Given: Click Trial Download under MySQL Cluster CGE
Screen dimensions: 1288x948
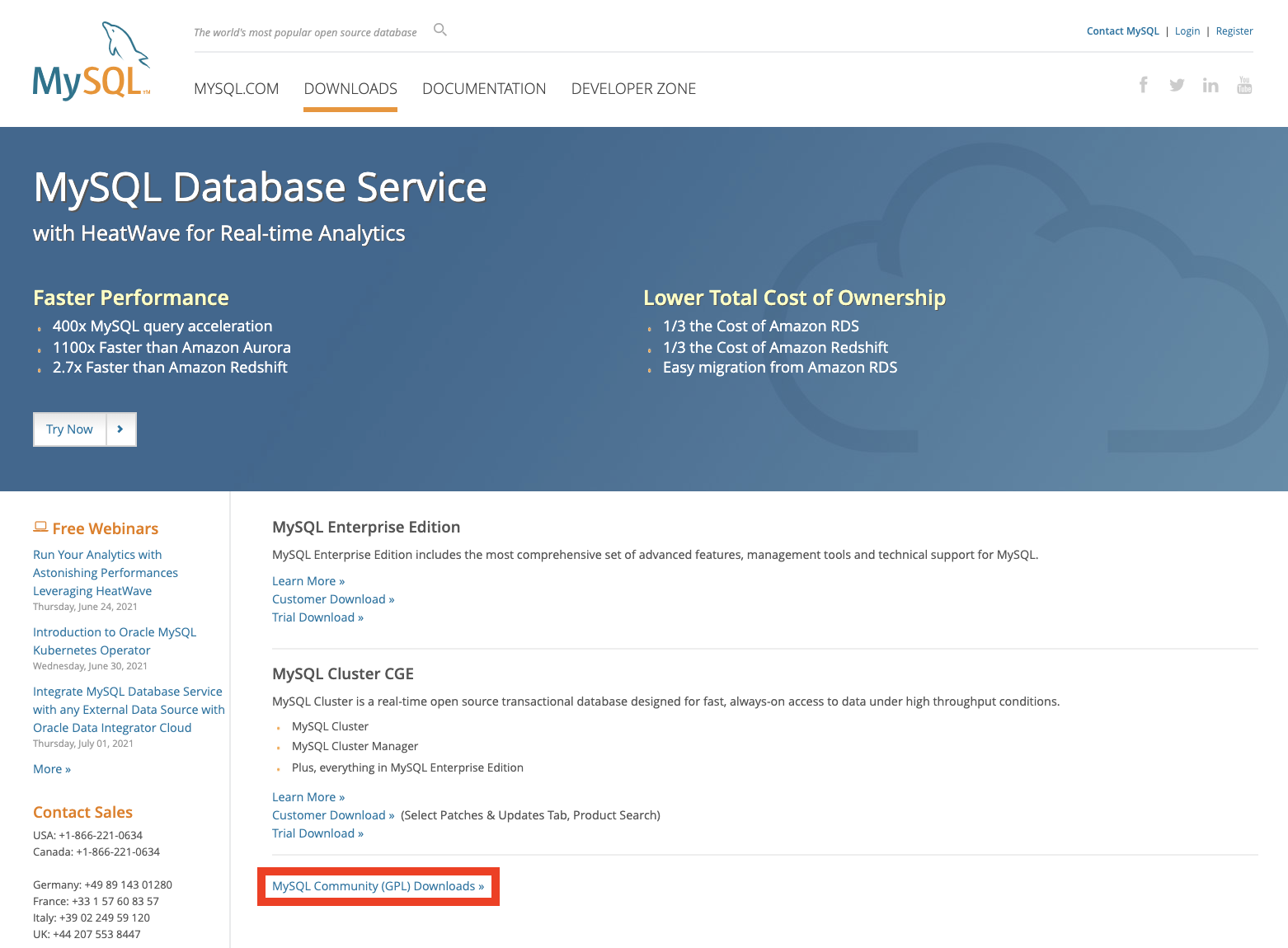Looking at the screenshot, I should pos(317,833).
